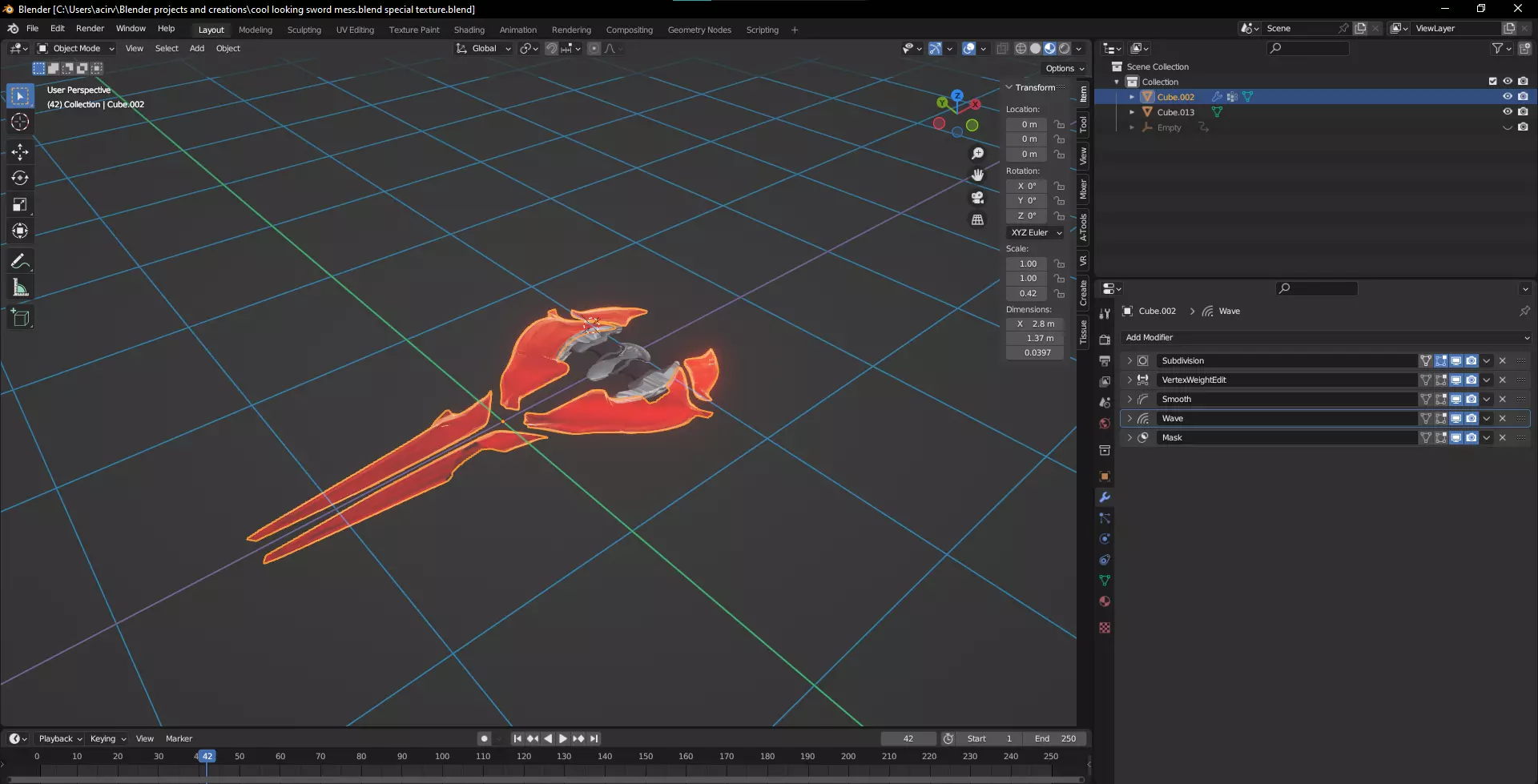Viewport: 1538px width, 784px height.
Task: Switch to the Geometry Nodes workspace tab
Action: (x=699, y=30)
